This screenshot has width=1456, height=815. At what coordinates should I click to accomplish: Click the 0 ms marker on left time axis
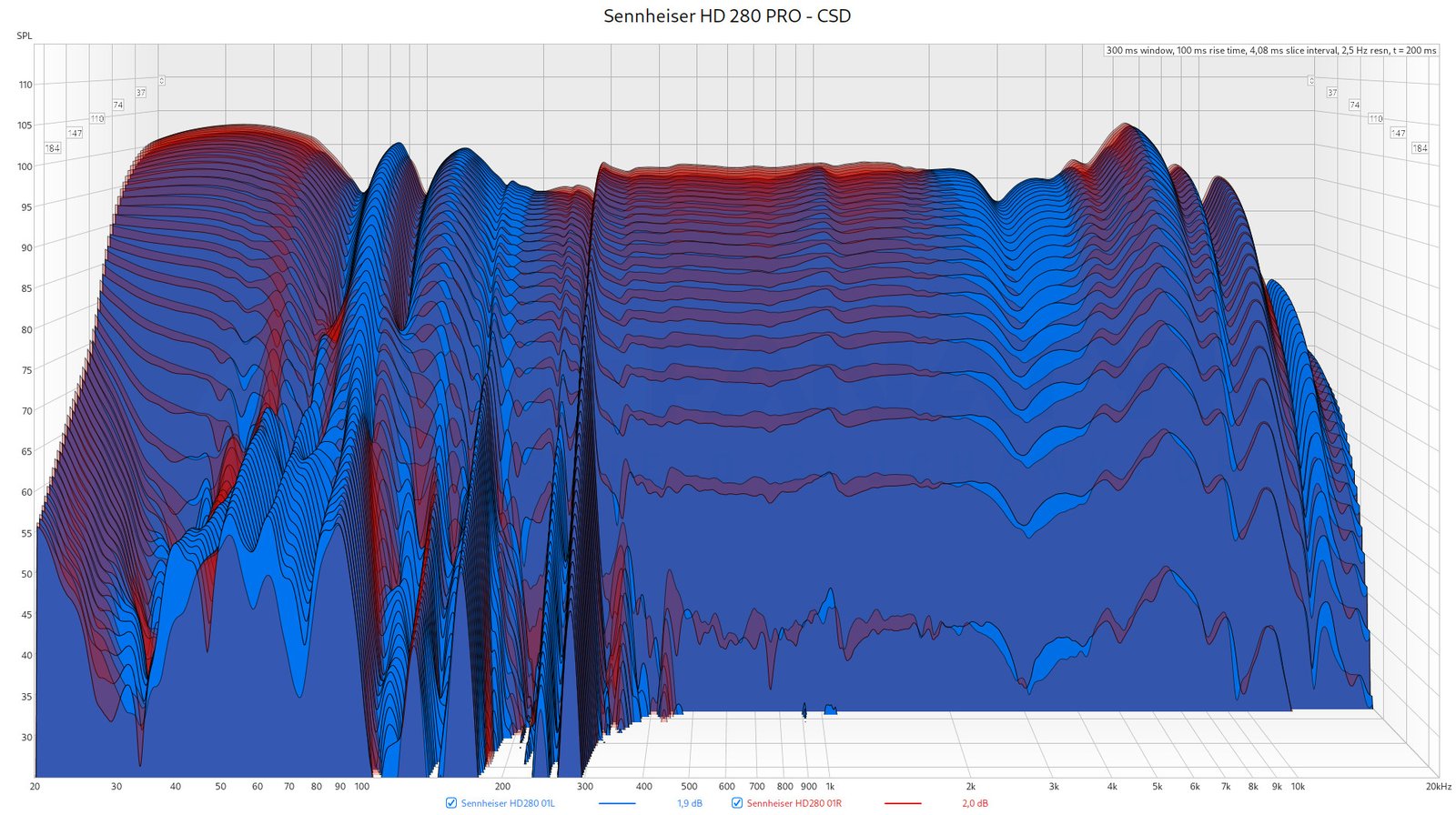tap(161, 81)
